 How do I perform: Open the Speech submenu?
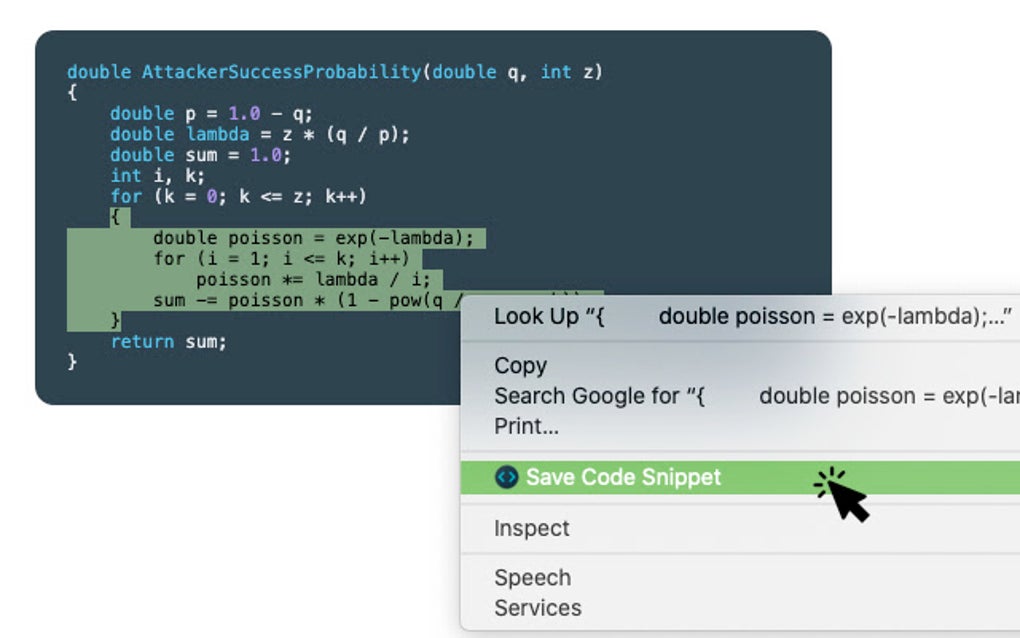tap(532, 578)
